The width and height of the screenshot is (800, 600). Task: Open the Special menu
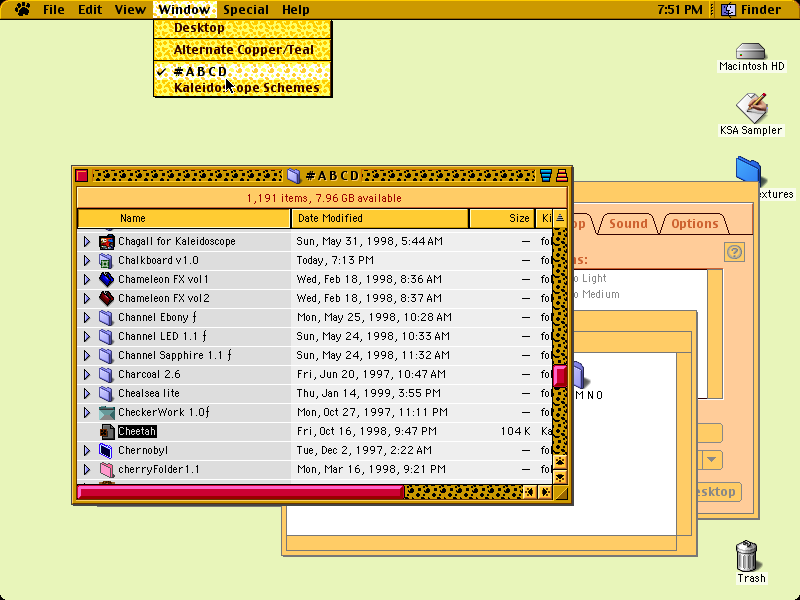pos(246,9)
